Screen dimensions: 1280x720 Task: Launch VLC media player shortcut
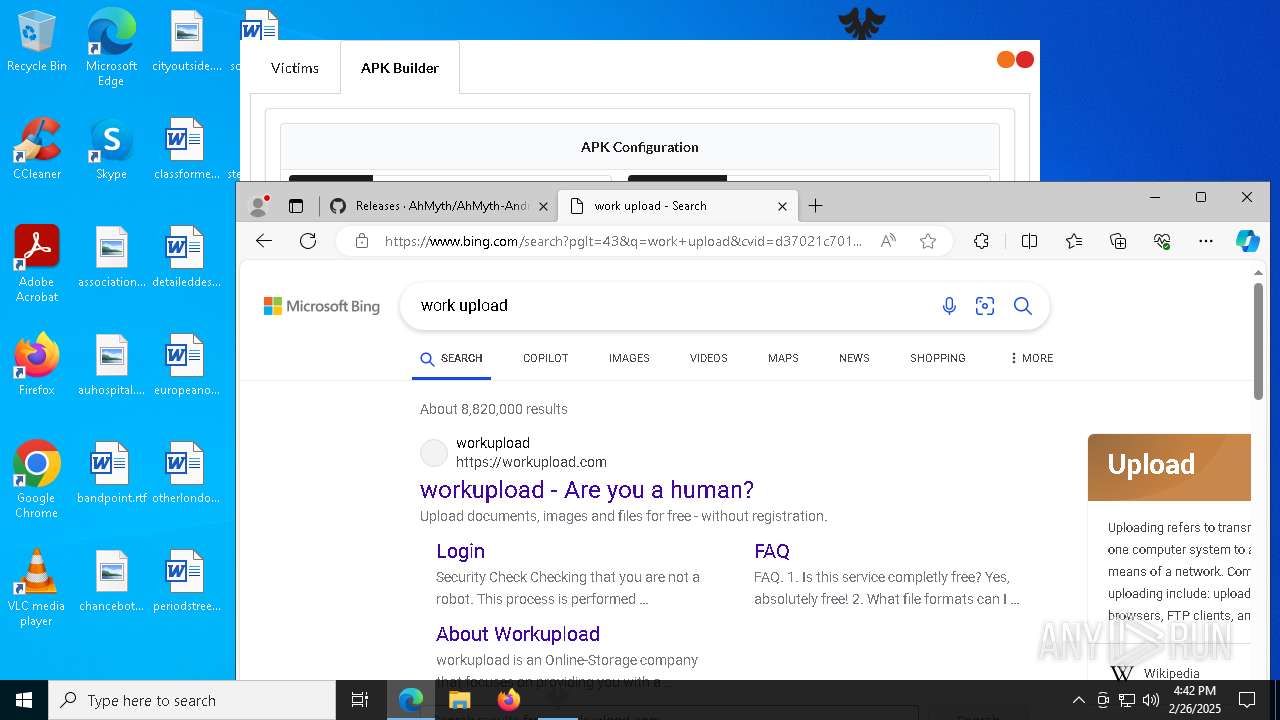tap(37, 588)
